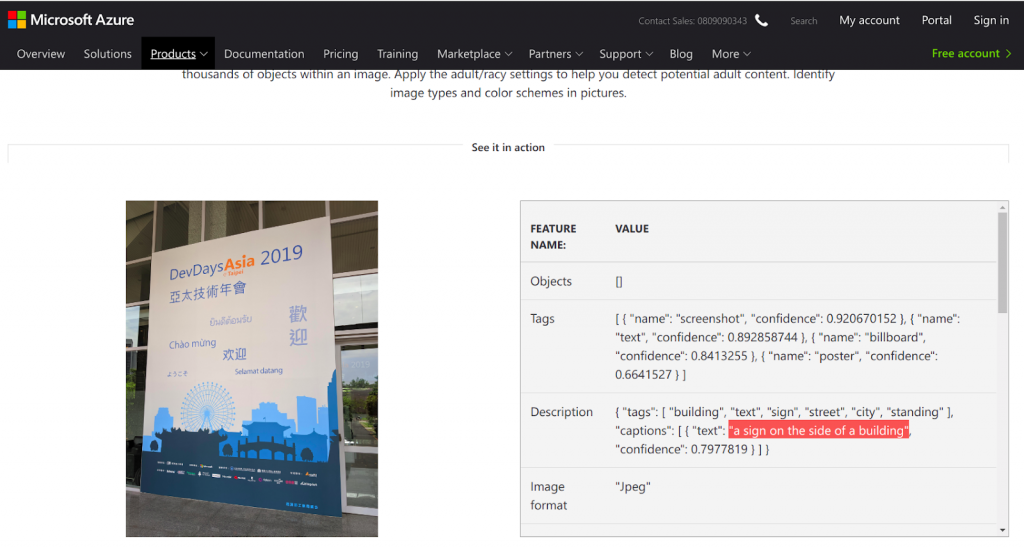The image size is (1024, 548).
Task: Open the Training nav item
Action: click(397, 54)
